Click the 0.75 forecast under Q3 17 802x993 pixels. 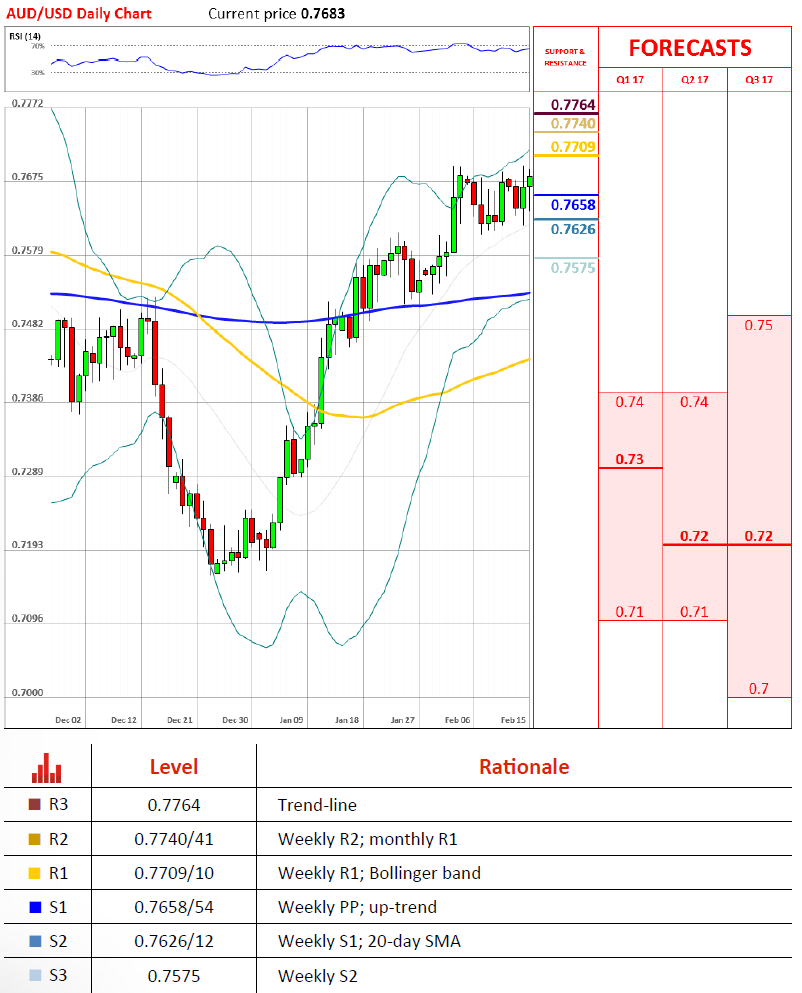pos(759,326)
